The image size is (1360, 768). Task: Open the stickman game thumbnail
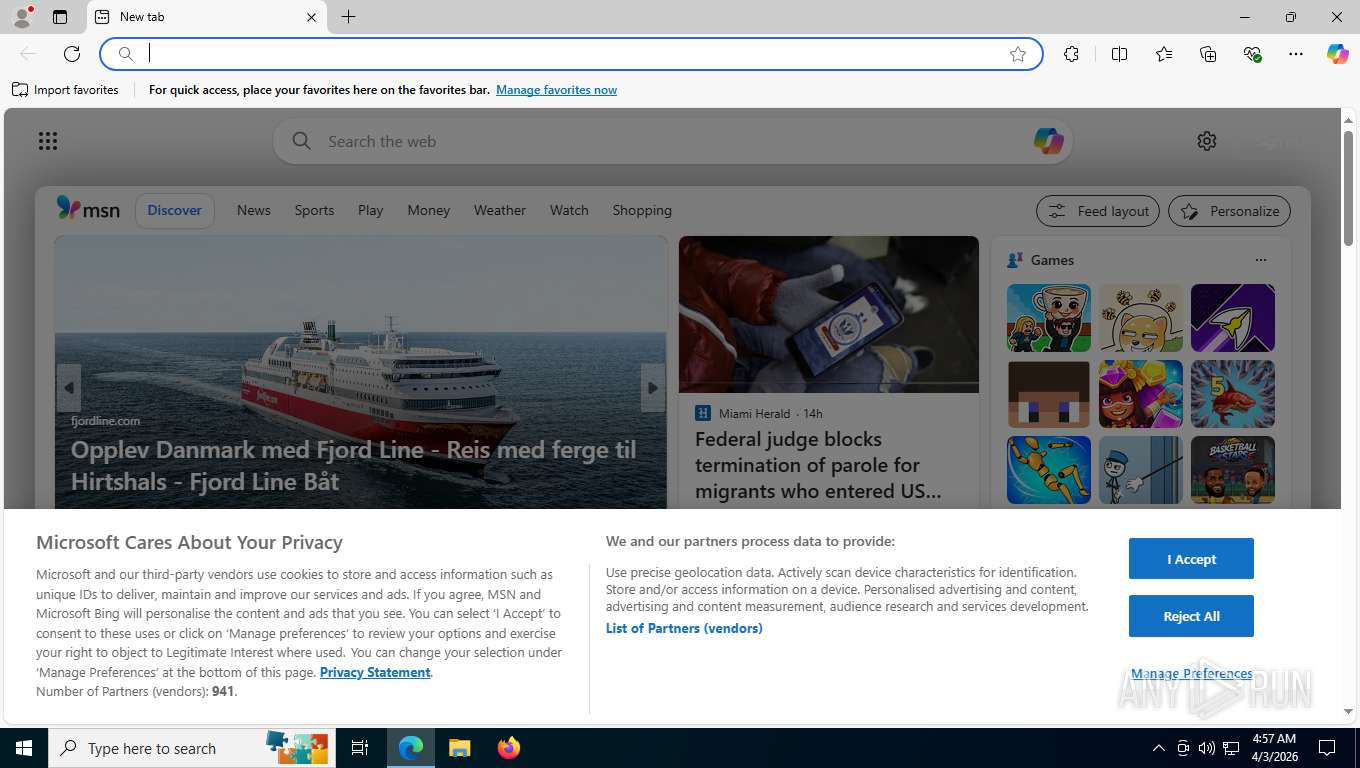click(1141, 470)
